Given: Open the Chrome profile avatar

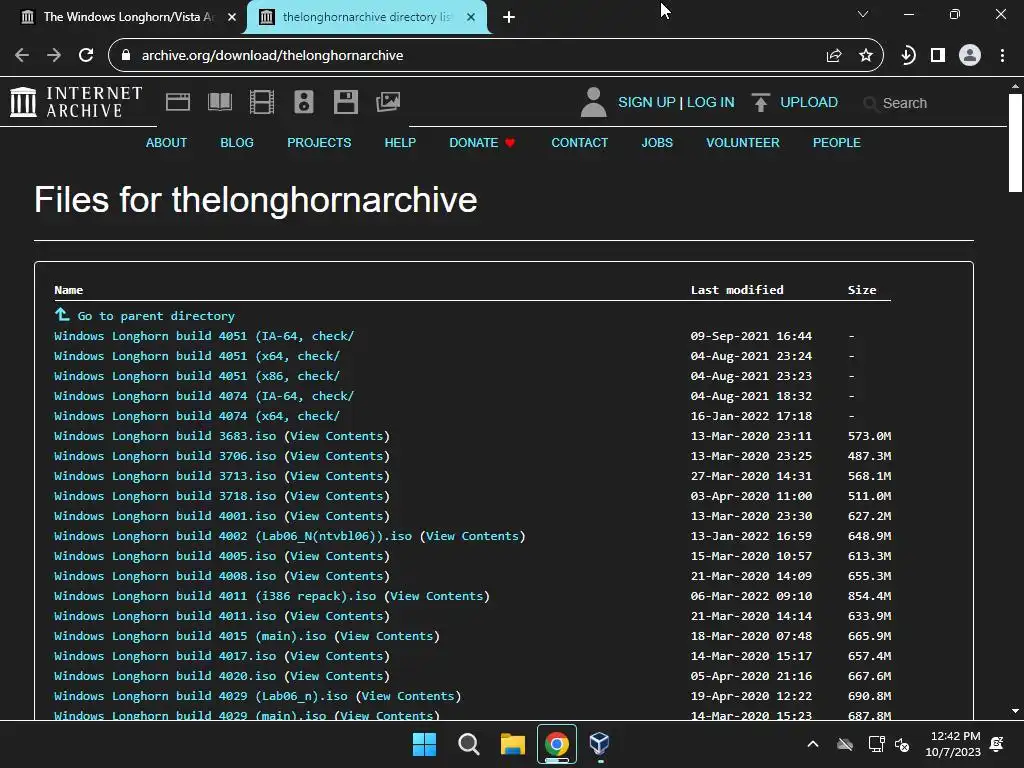Looking at the screenshot, I should (970, 56).
